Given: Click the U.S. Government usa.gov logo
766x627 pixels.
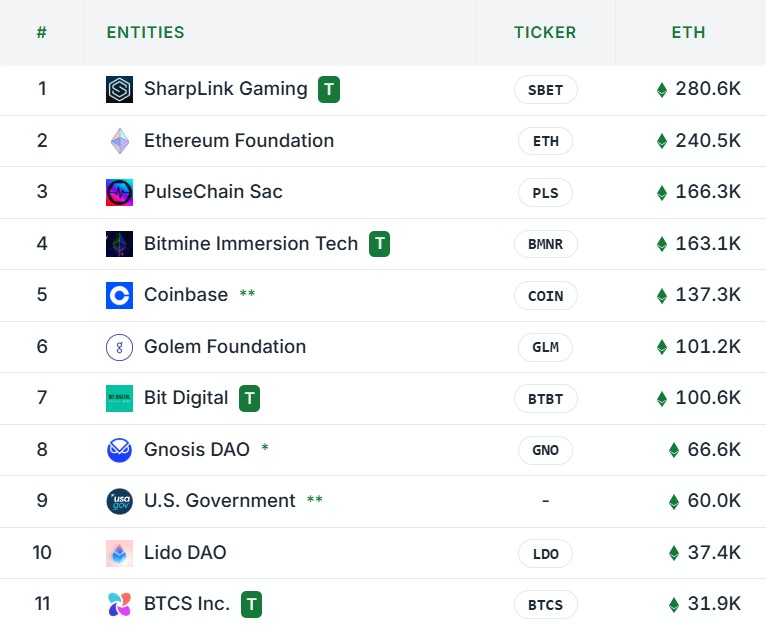Looking at the screenshot, I should point(119,501).
